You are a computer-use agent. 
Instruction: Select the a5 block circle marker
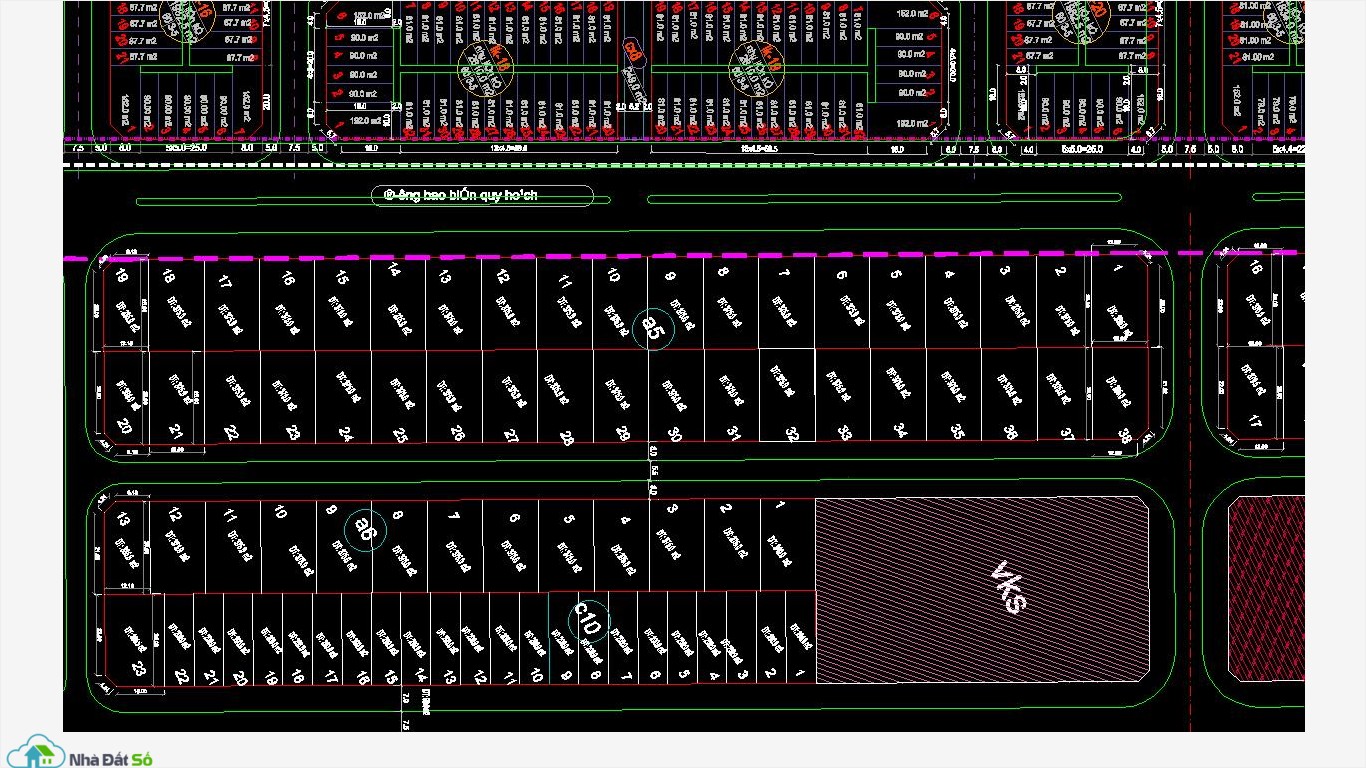654,328
